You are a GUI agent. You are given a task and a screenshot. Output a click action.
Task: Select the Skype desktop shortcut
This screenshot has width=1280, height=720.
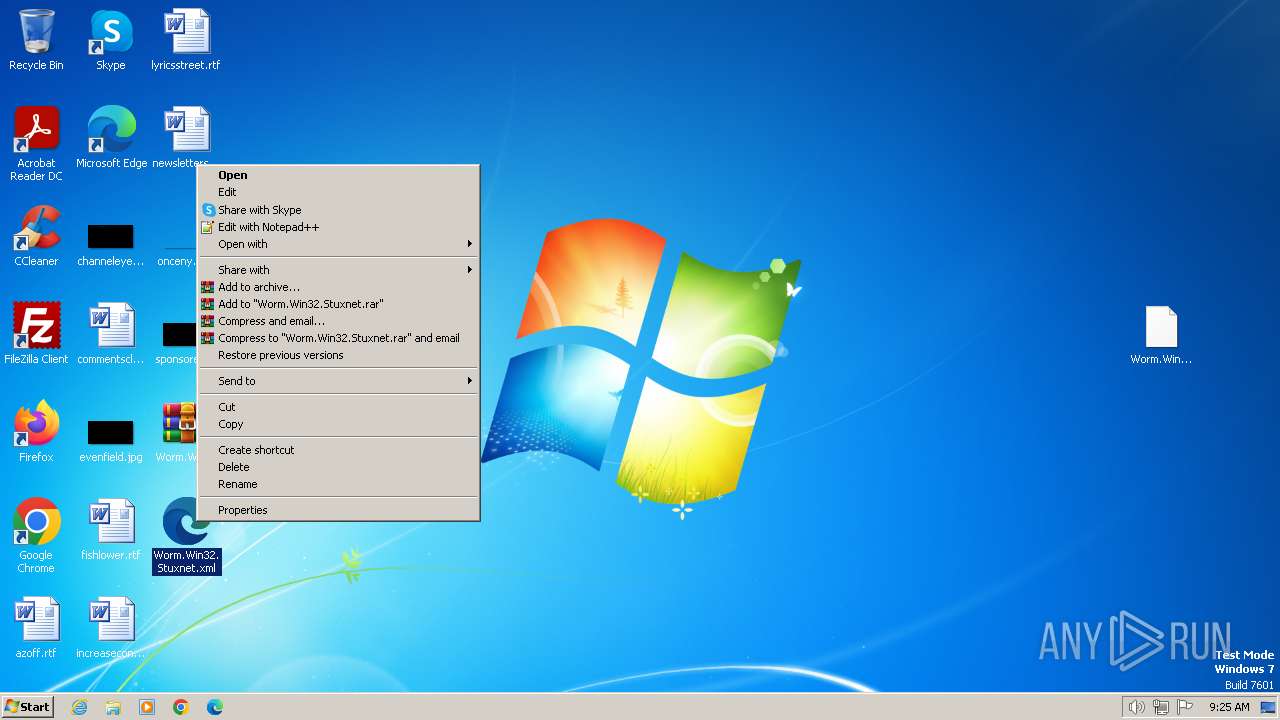pyautogui.click(x=111, y=40)
